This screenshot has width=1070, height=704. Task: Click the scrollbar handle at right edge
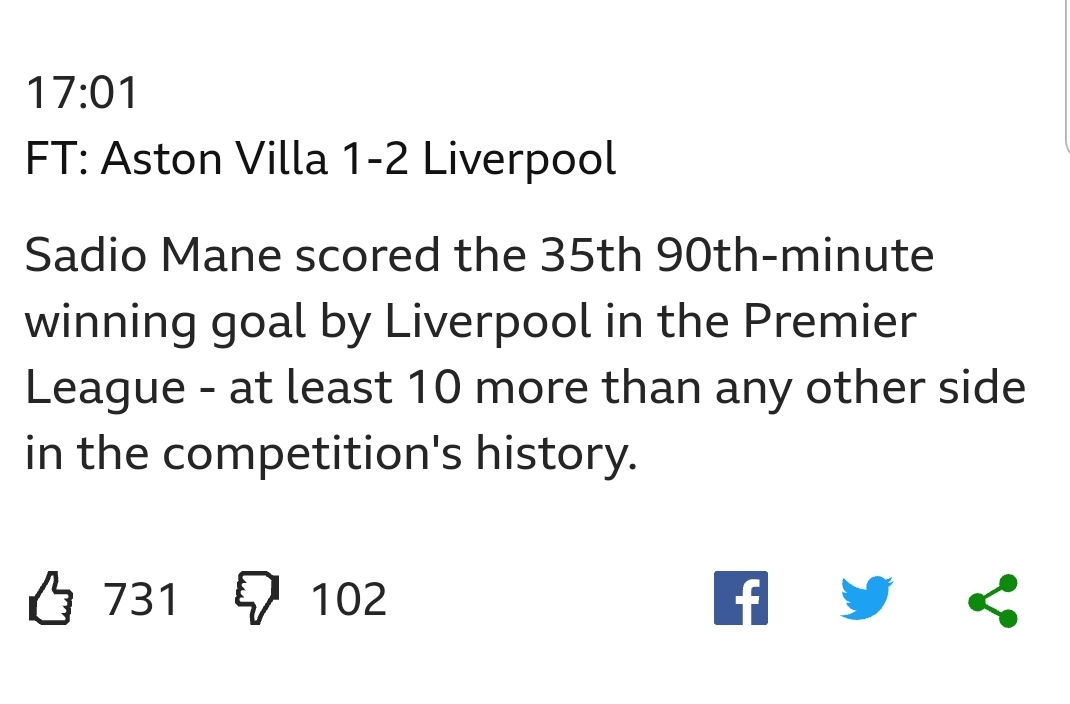(x=1067, y=75)
